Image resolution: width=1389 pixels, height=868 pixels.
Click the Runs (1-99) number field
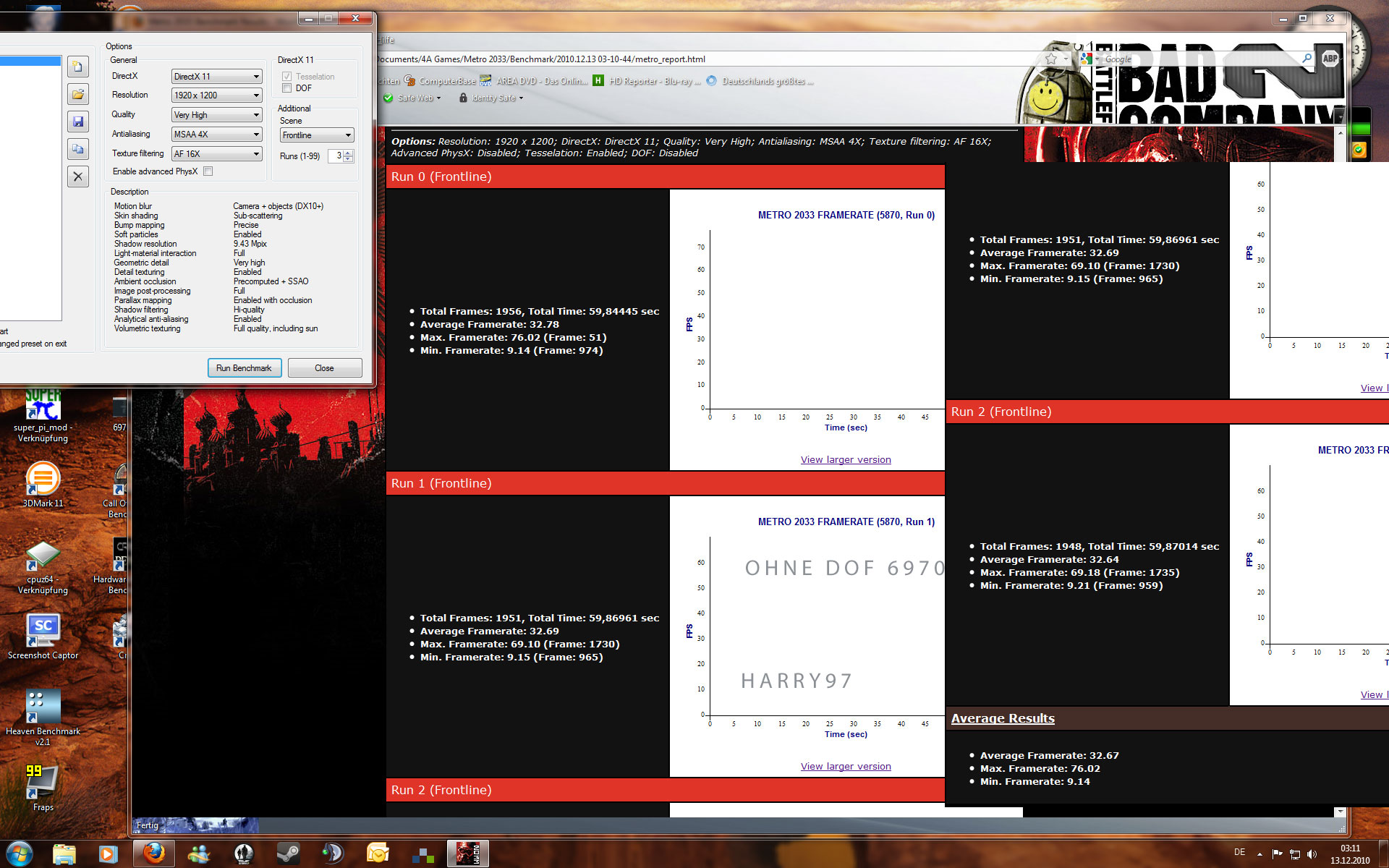click(x=336, y=156)
